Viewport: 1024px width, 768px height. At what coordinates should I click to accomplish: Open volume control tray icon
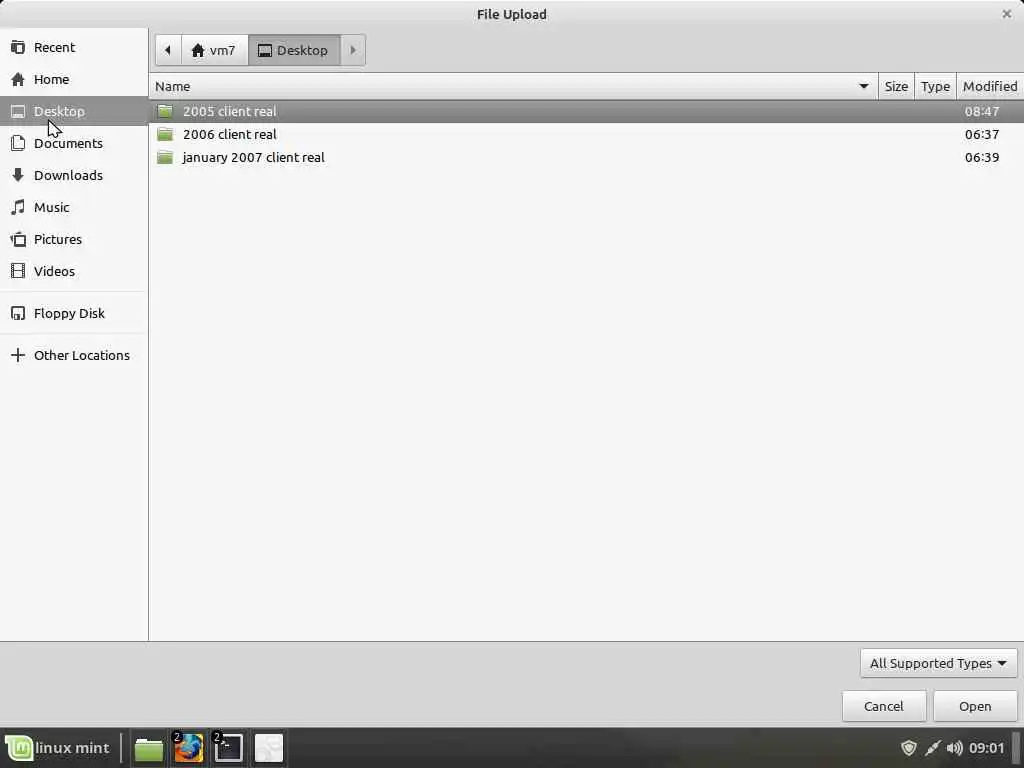point(954,748)
